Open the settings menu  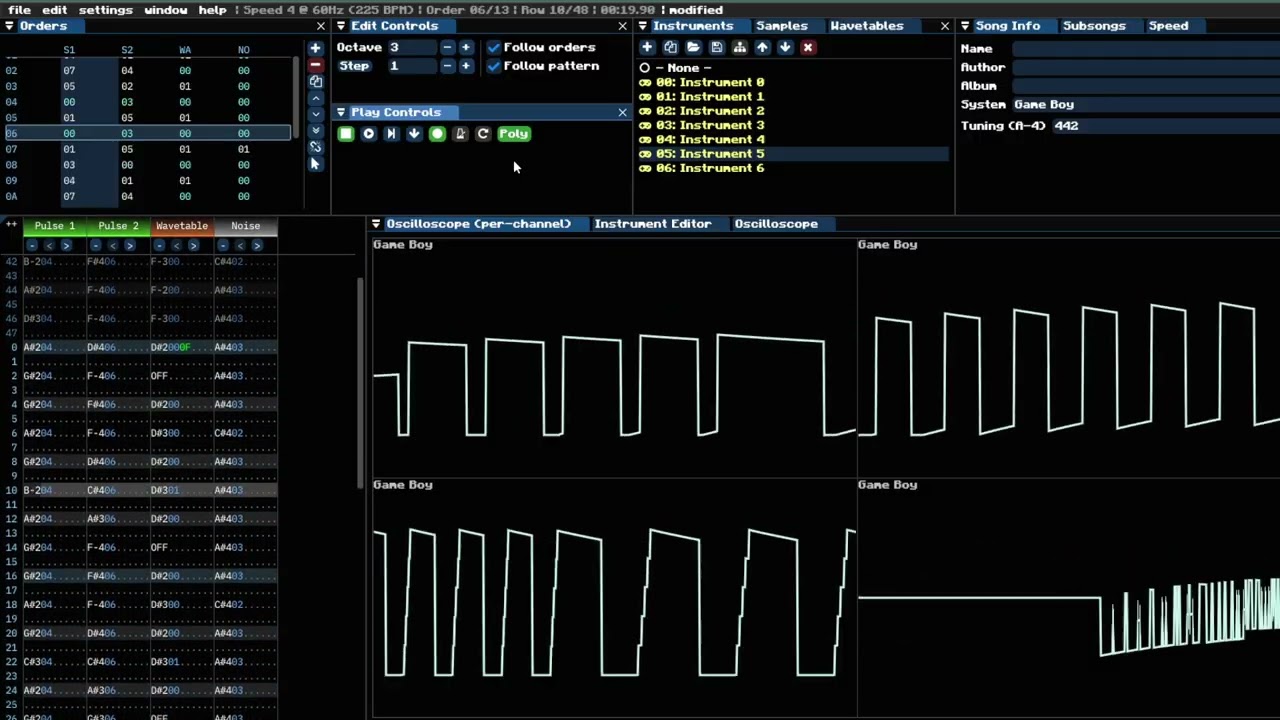point(105,10)
